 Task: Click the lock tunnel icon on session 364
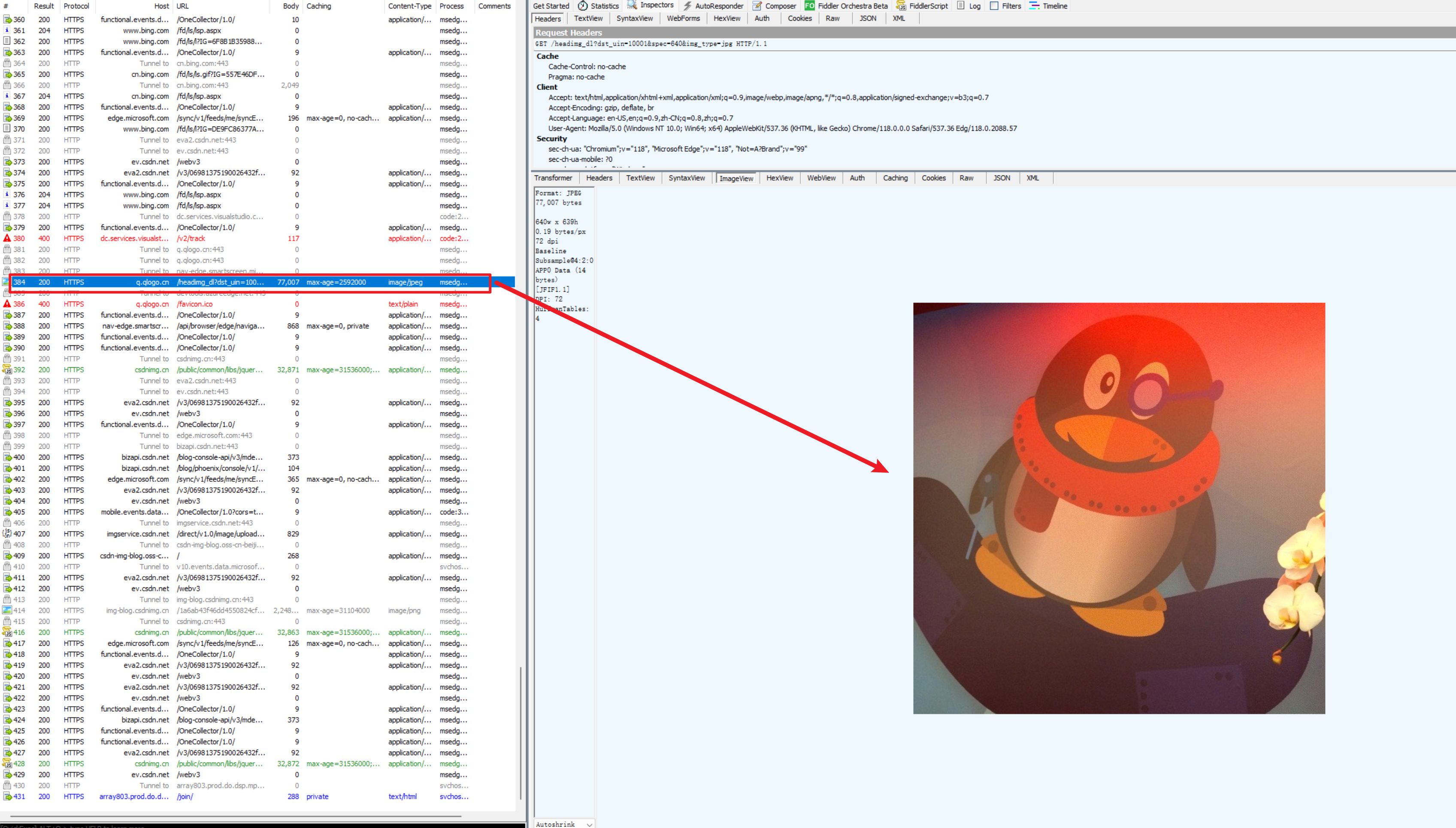tap(7, 63)
